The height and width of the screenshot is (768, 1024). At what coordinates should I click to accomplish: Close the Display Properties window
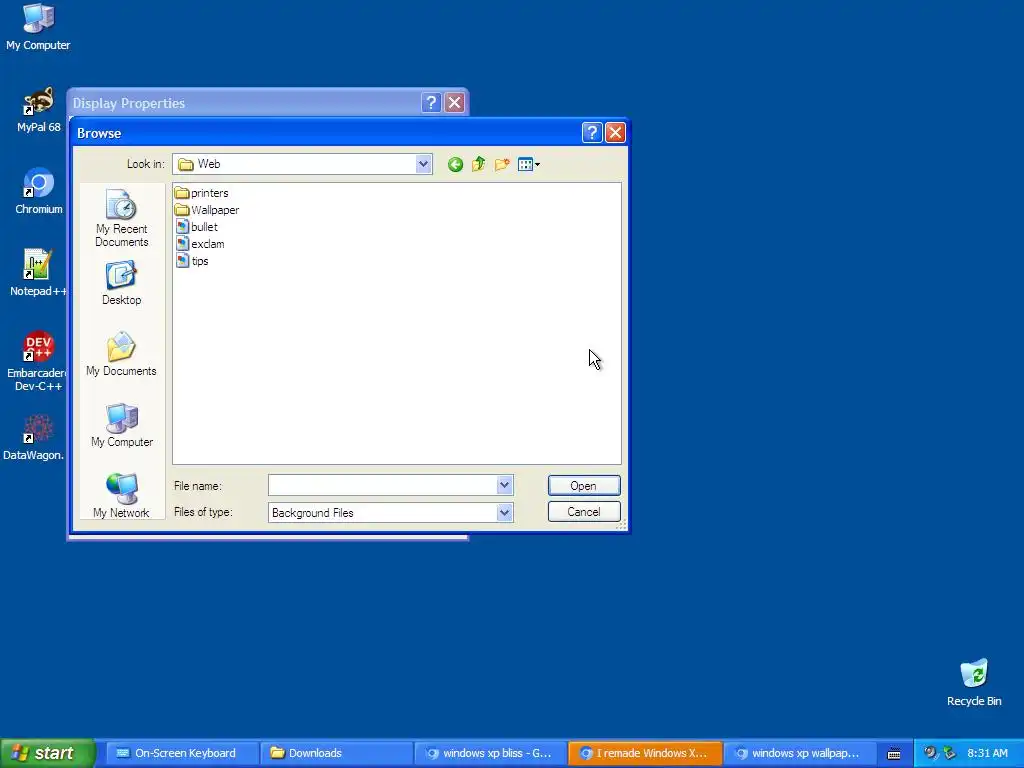coord(455,103)
